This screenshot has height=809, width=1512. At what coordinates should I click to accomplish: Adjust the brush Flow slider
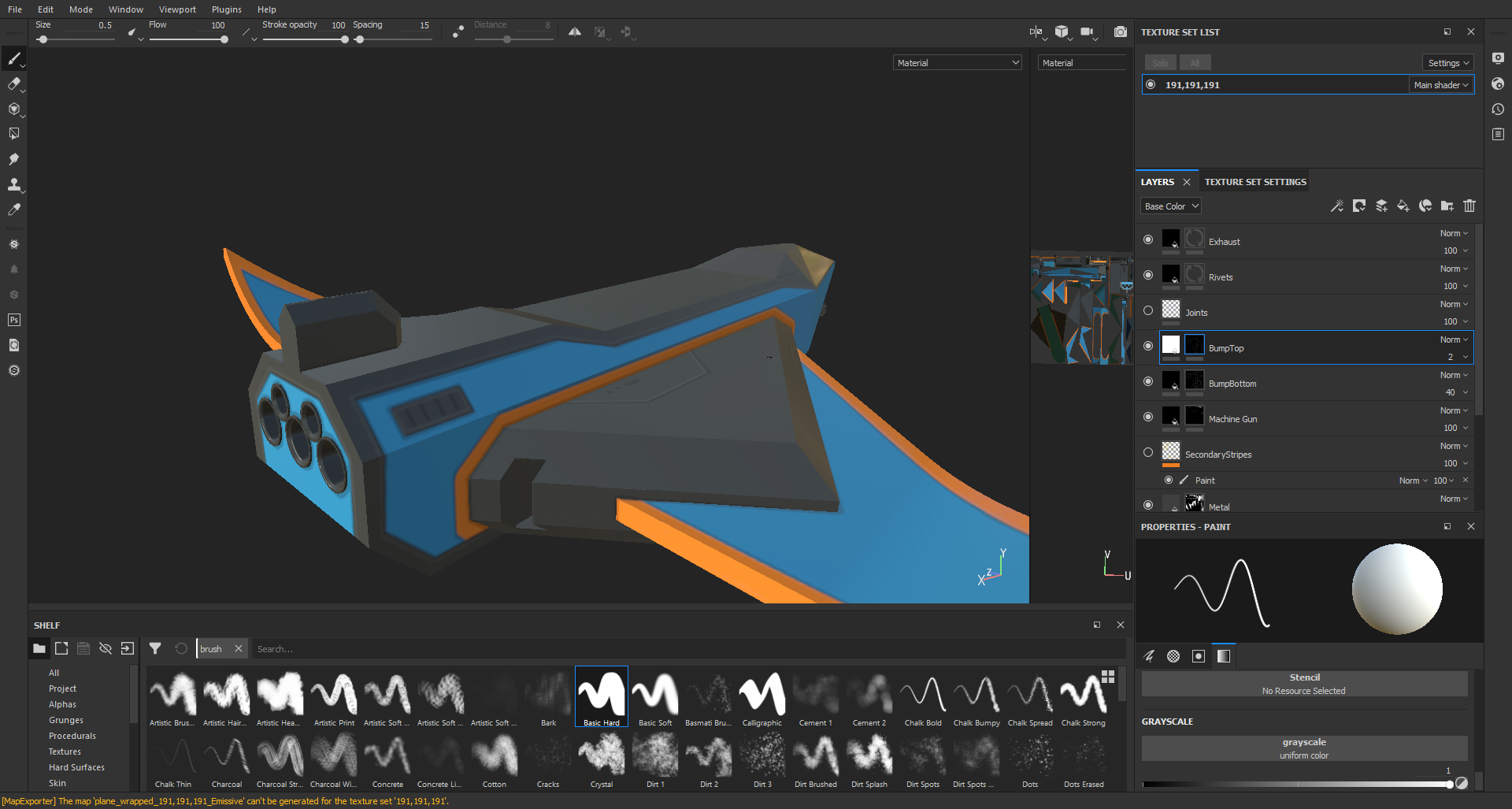188,39
